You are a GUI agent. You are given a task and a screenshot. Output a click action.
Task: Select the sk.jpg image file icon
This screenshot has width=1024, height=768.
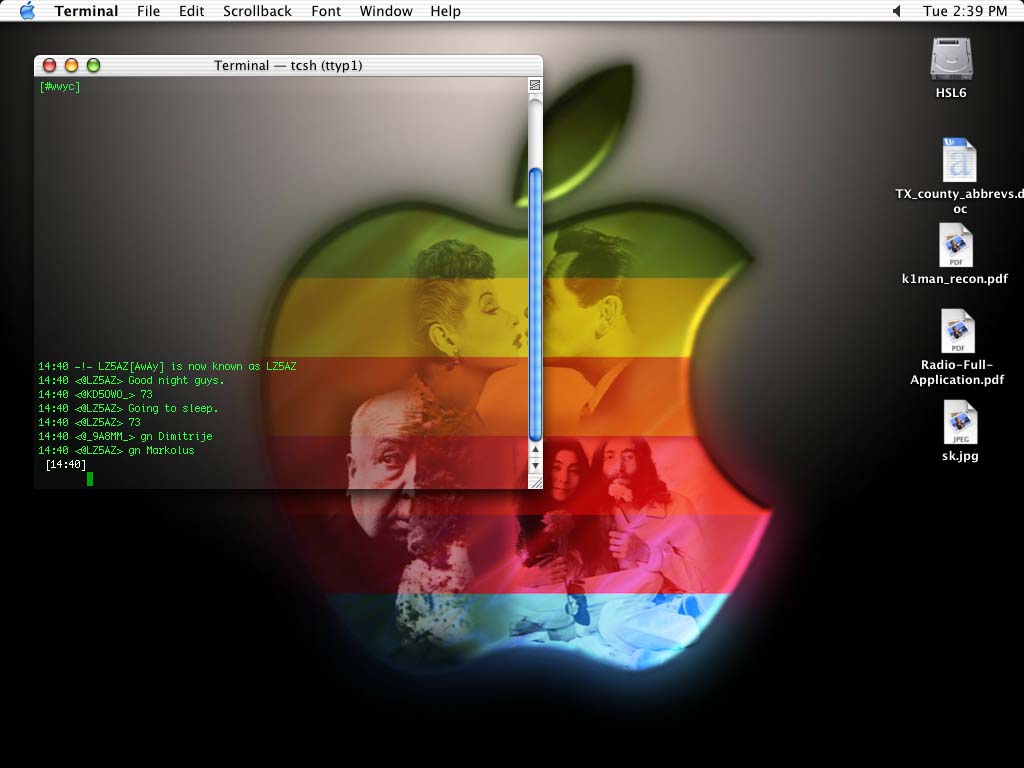pyautogui.click(x=960, y=423)
